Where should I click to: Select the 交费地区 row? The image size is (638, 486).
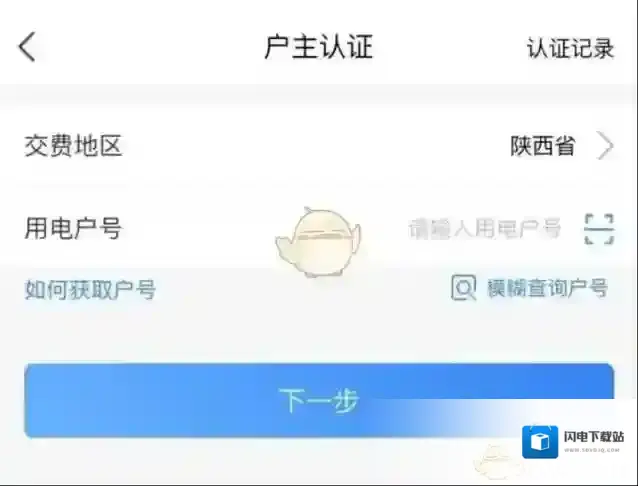(x=319, y=146)
